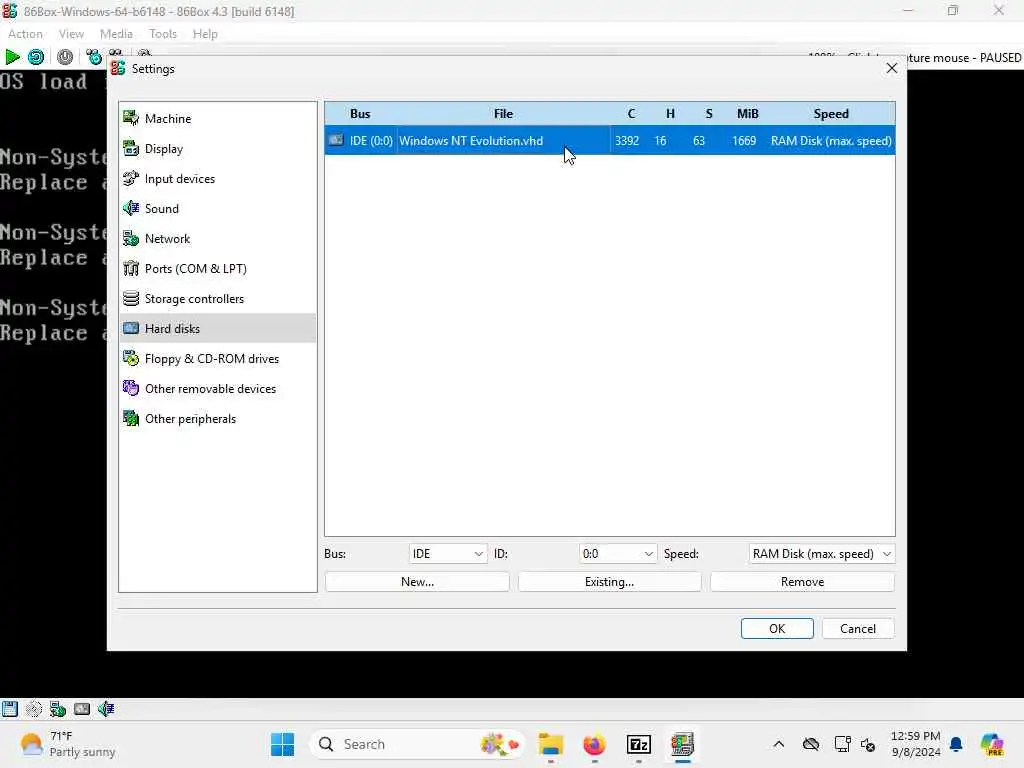Screen dimensions: 1024x768
Task: Open Floppy & CD-ROM drives category
Action: 217,359
